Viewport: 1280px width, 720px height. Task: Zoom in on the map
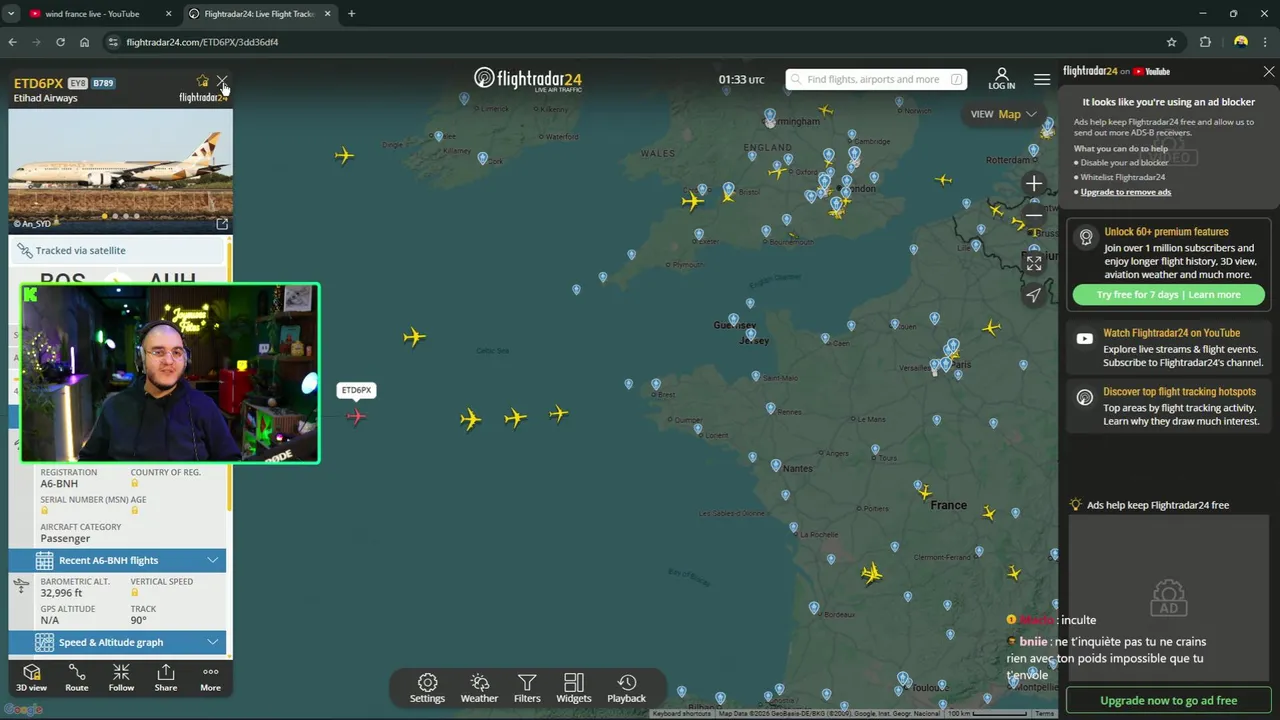pos(1034,183)
